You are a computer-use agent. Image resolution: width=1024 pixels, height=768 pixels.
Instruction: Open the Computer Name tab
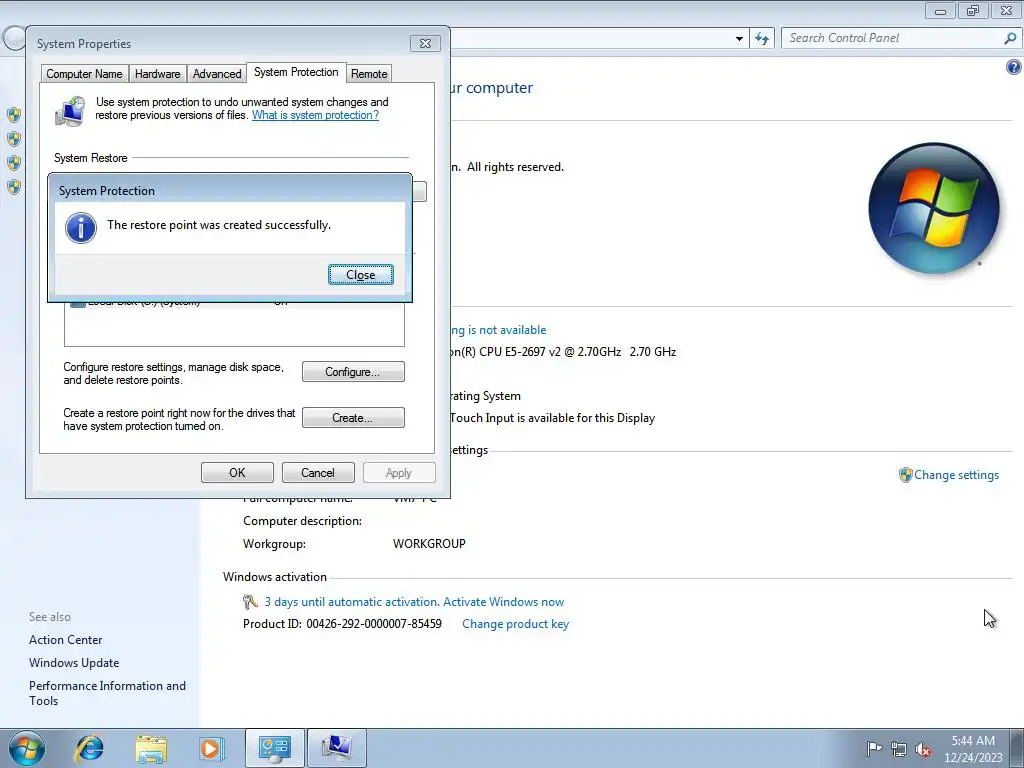point(84,74)
